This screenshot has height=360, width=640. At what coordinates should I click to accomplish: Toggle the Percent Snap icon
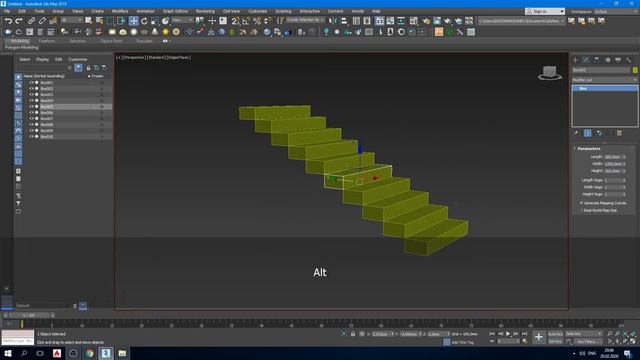257,20
